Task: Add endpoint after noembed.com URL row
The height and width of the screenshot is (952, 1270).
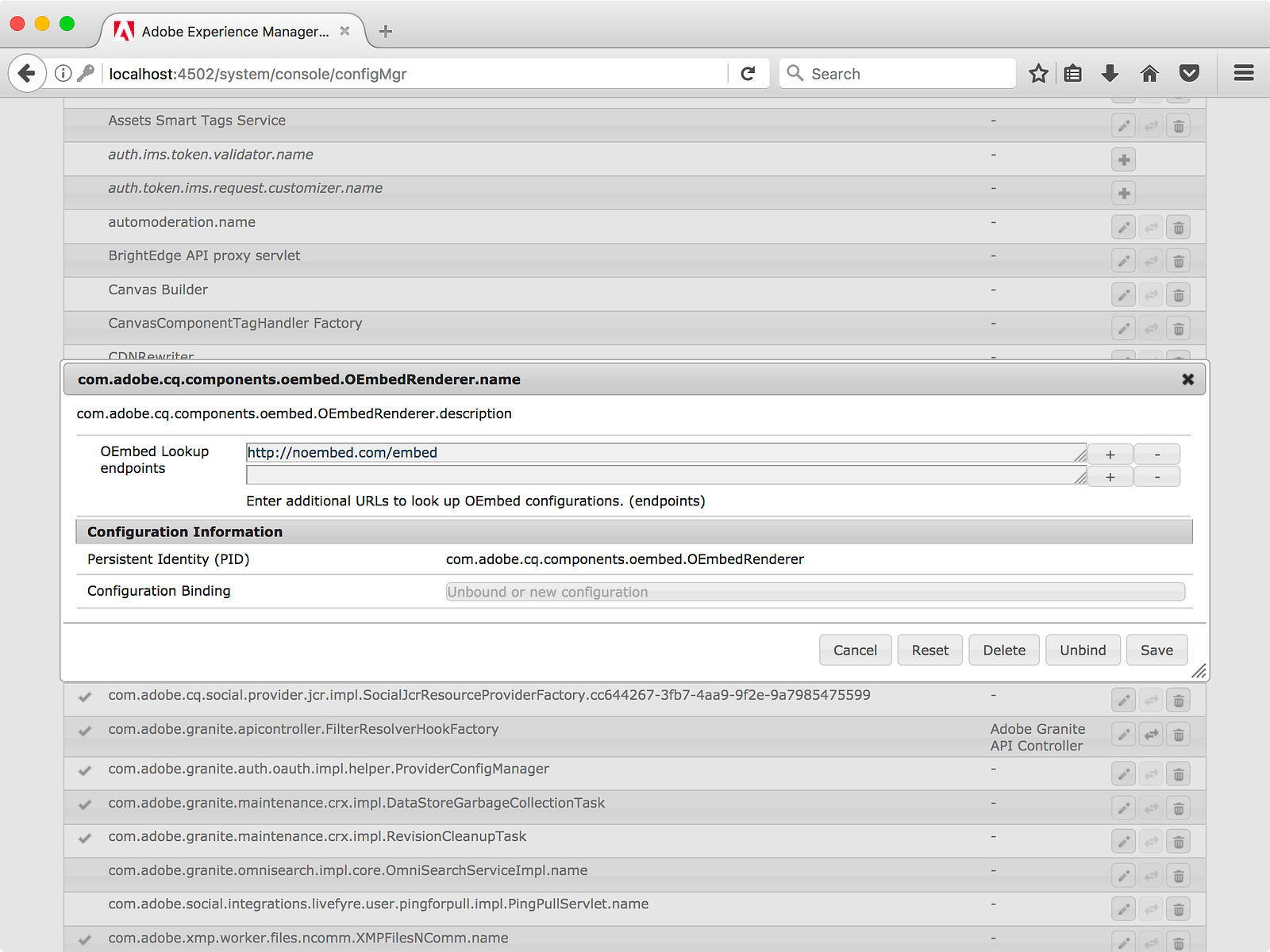Action: (1110, 455)
